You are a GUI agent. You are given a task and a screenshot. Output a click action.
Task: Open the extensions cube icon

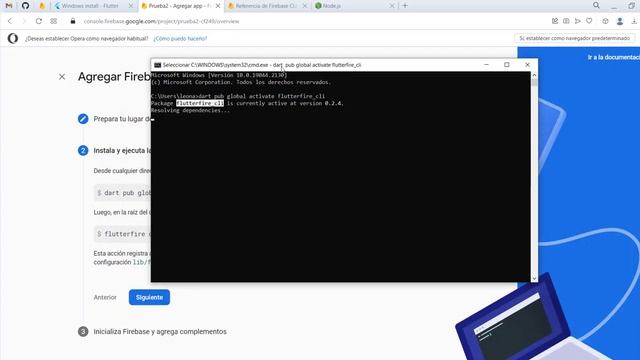coord(605,21)
